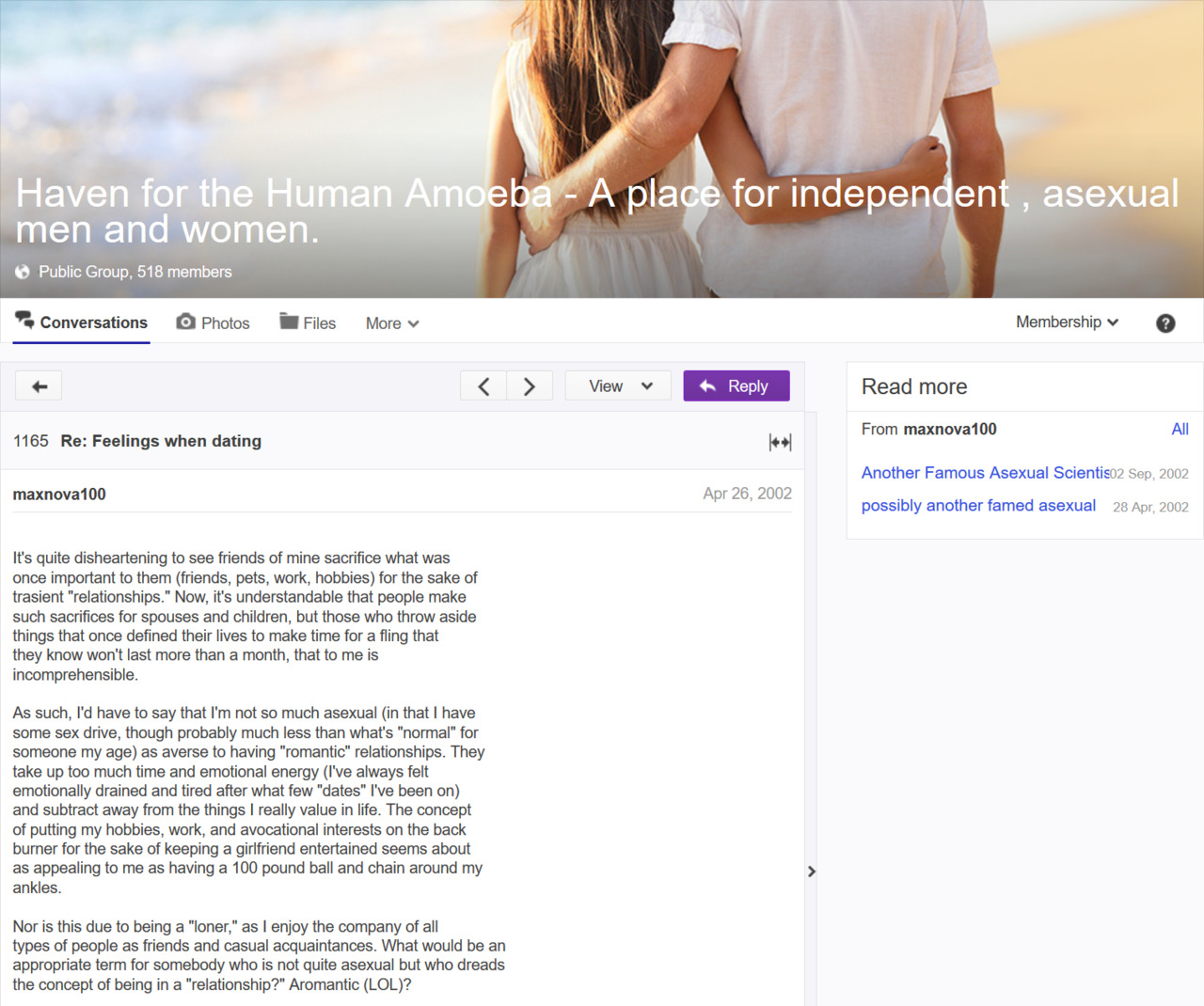Expand the More menu
The width and height of the screenshot is (1204, 1006).
[392, 323]
